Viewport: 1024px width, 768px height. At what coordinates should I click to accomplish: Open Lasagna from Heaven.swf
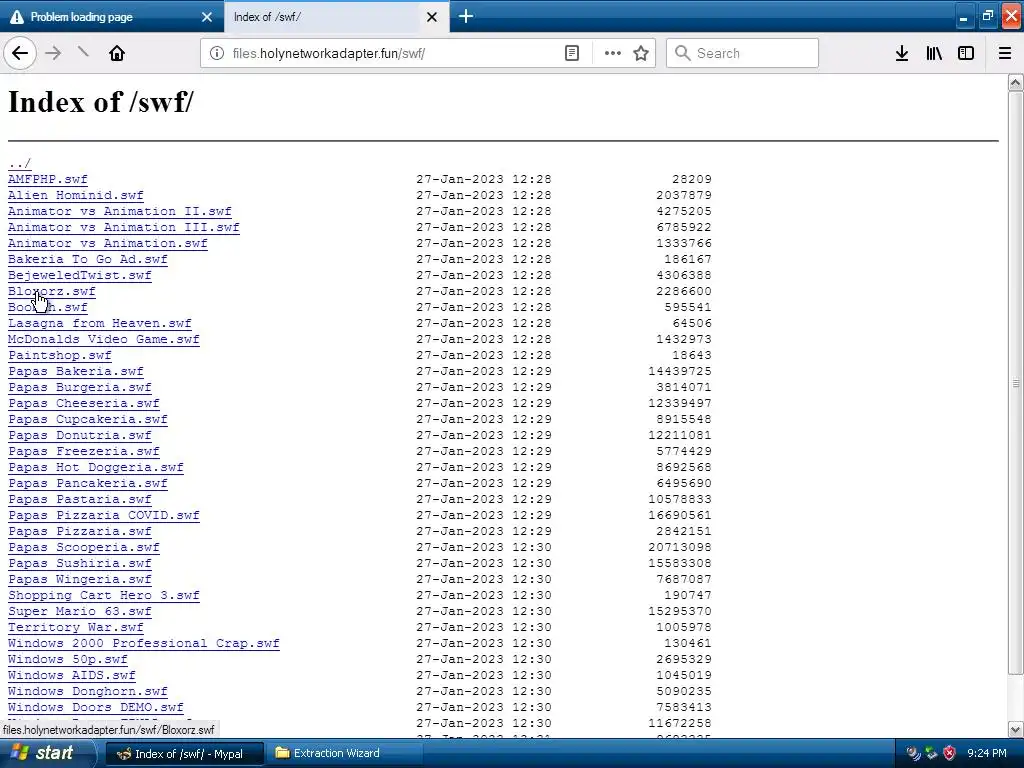[x=100, y=323]
